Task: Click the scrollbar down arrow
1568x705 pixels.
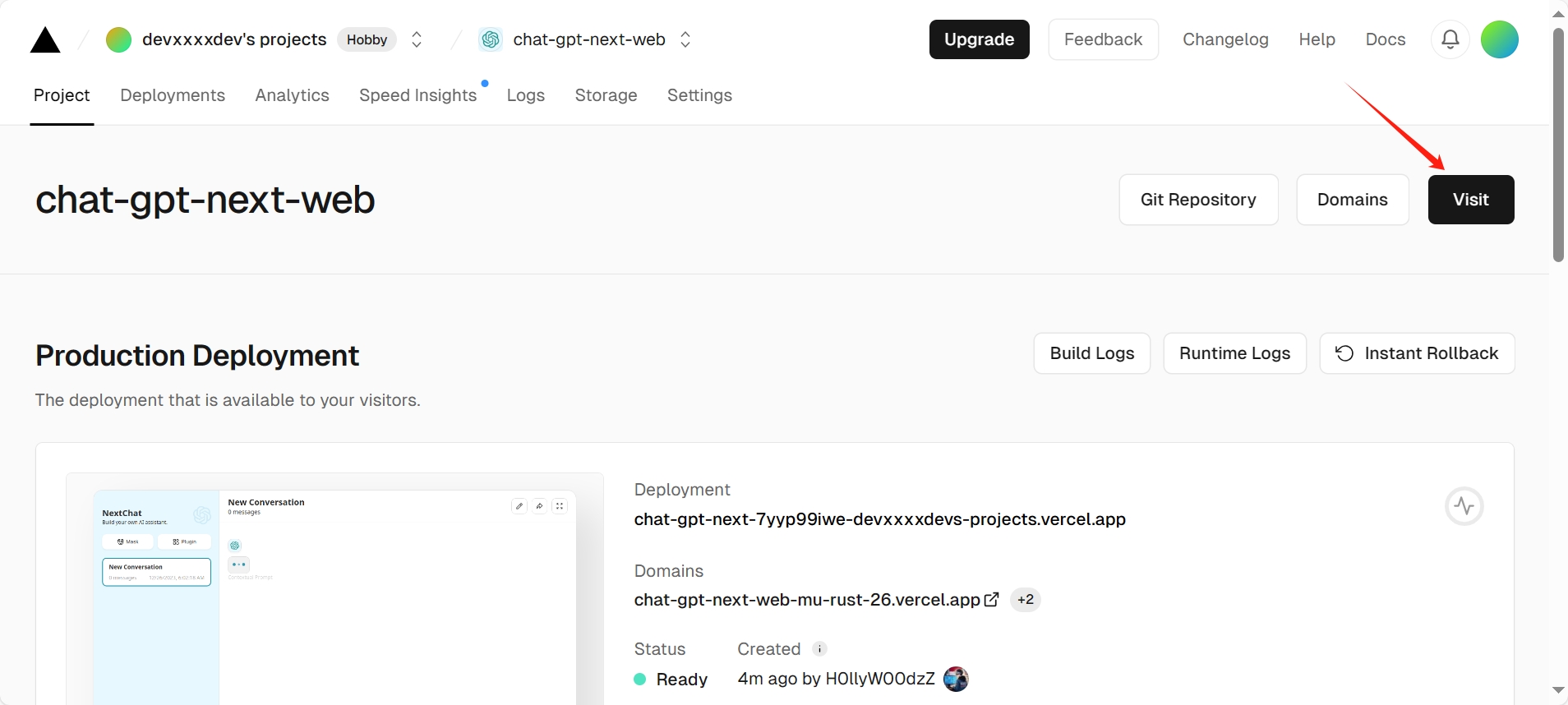Action: pos(1558,690)
